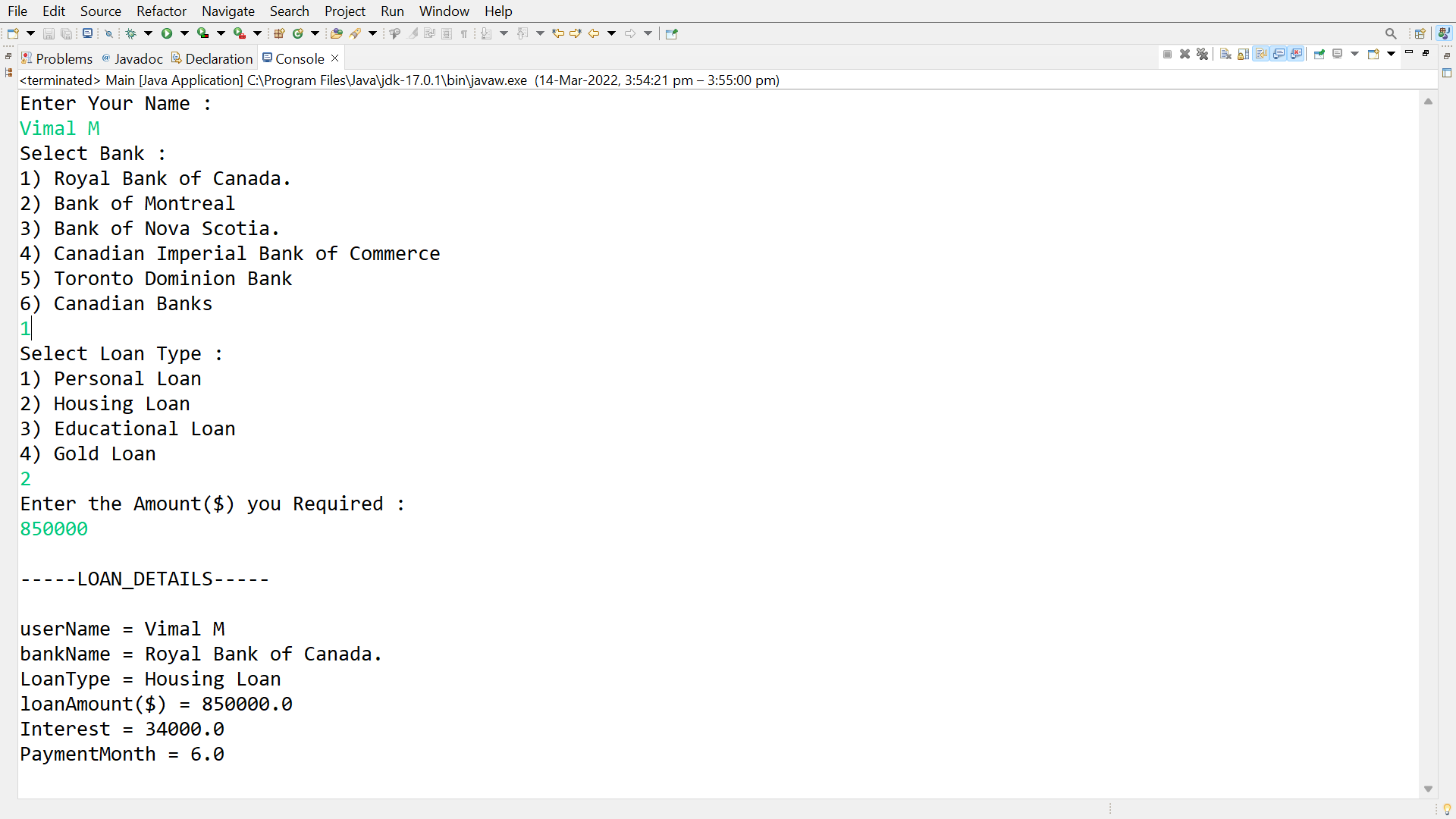Toggle Show Console When Standard Out Changes

point(1279,54)
